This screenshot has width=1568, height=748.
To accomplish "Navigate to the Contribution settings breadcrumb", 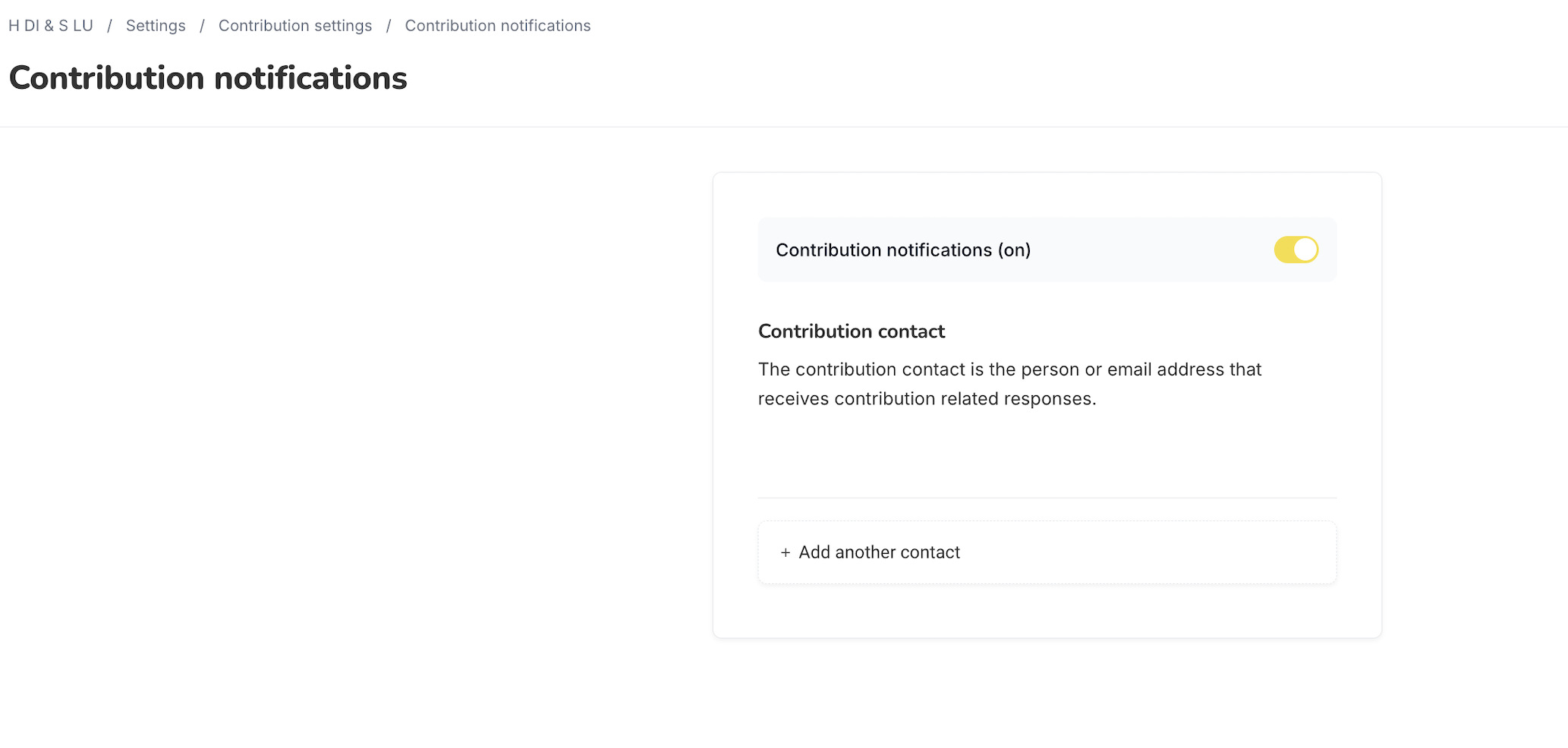I will [x=295, y=26].
